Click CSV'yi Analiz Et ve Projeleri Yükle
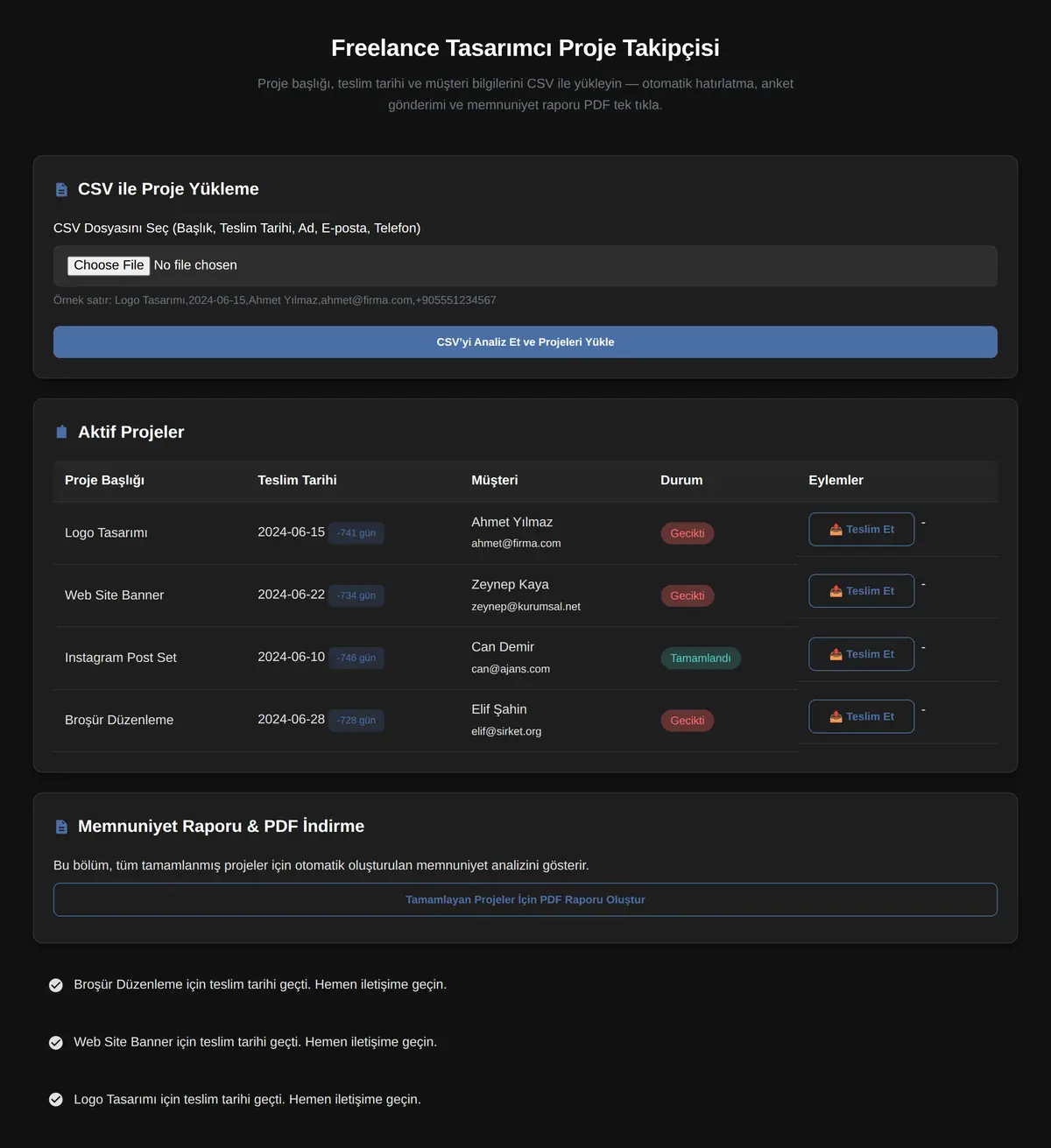This screenshot has height=1148, width=1051. pyautogui.click(x=525, y=342)
